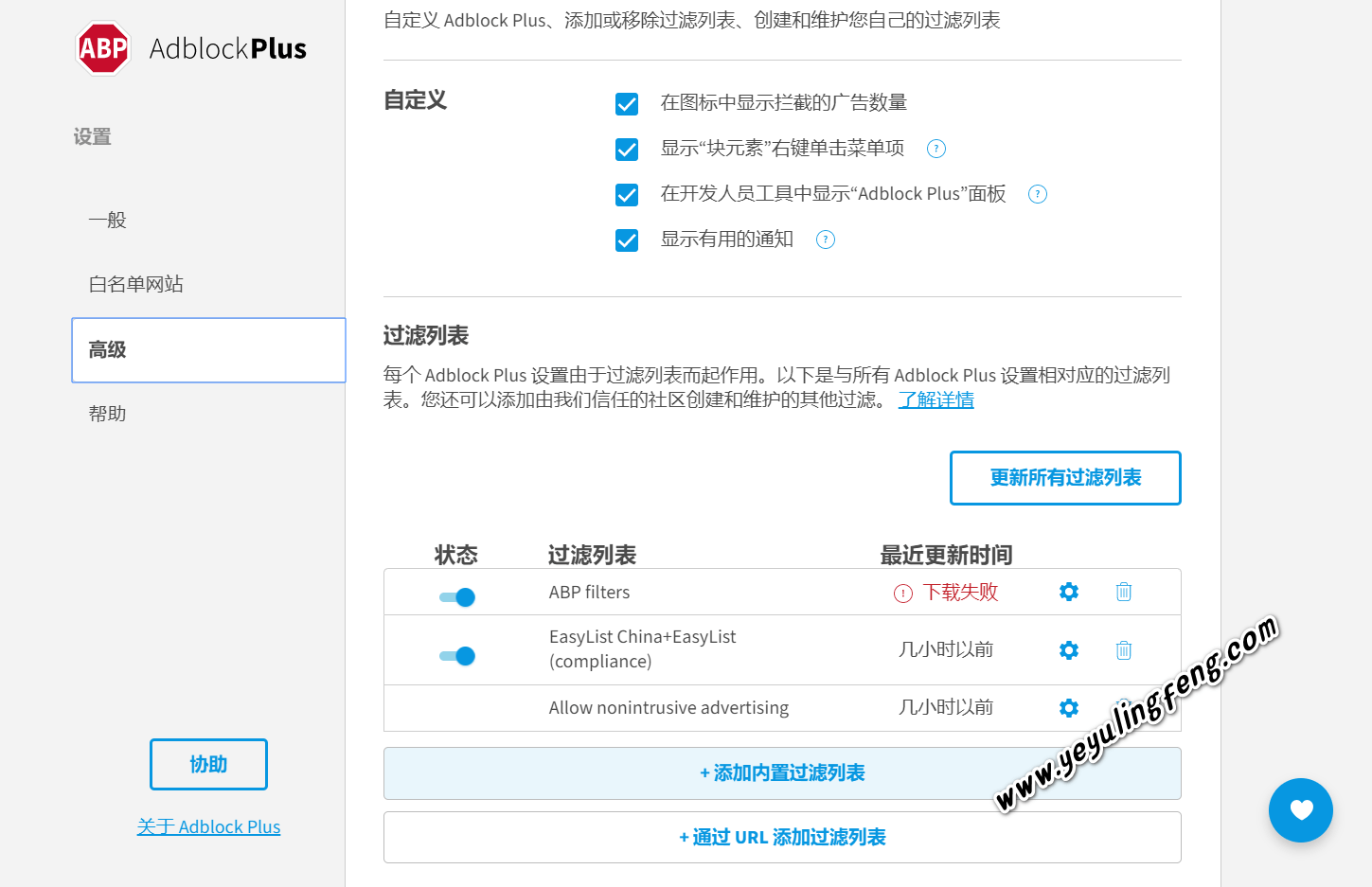The width and height of the screenshot is (1372, 887).
Task: Open gear settings for EasyList China+EasyList
Action: pos(1069,650)
